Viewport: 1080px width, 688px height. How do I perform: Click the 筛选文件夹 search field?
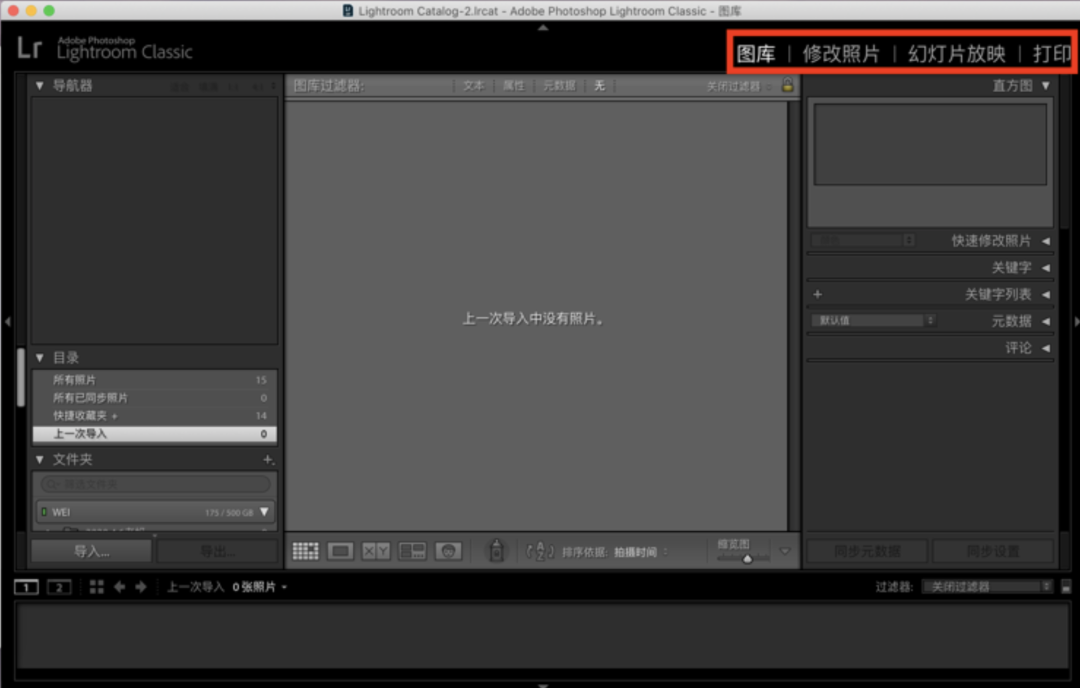click(155, 484)
